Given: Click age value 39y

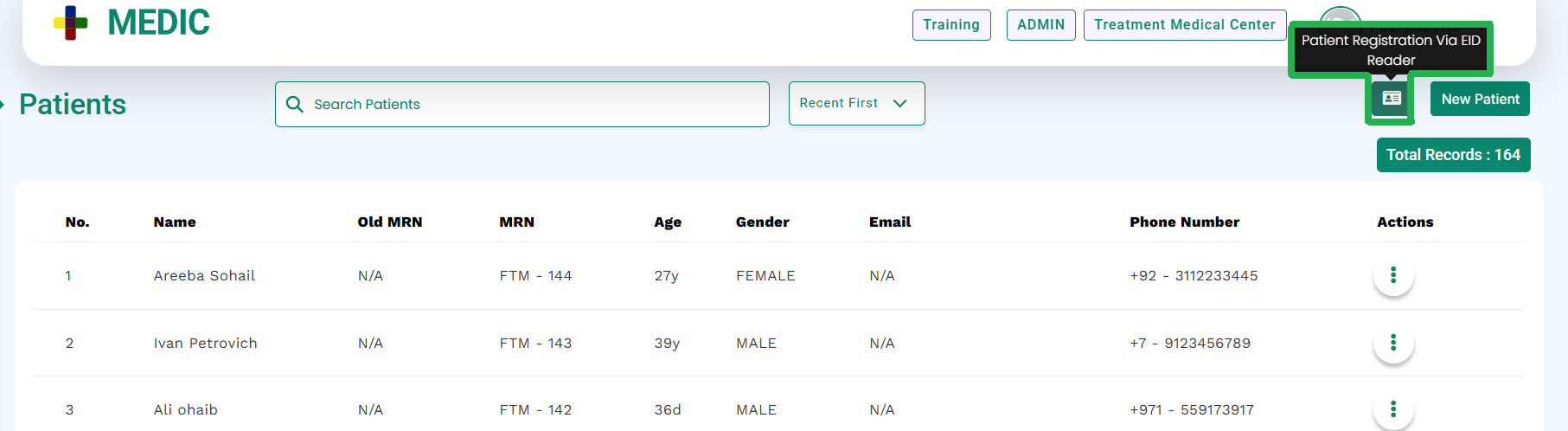Looking at the screenshot, I should (x=667, y=343).
